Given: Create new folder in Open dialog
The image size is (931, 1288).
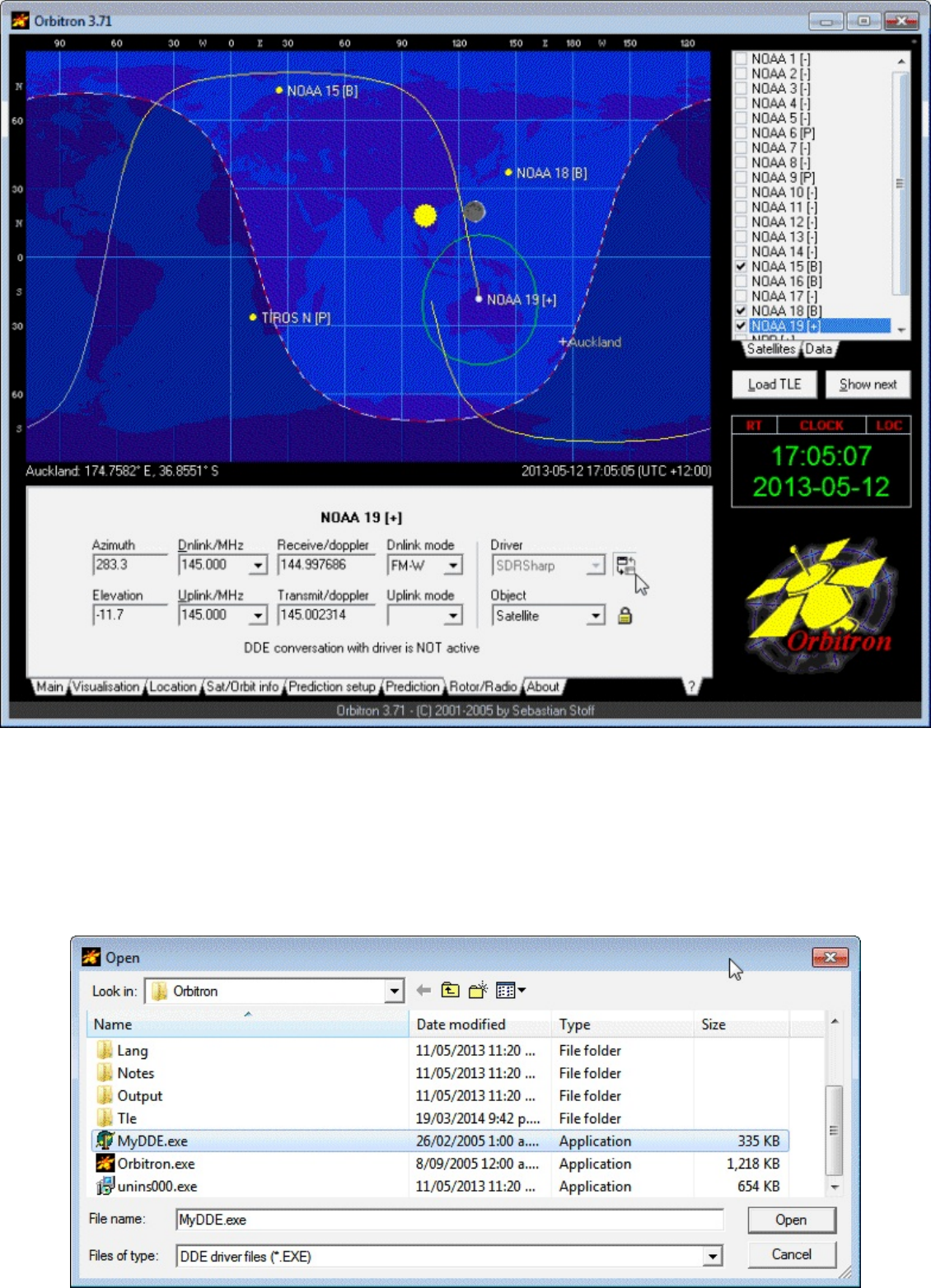Looking at the screenshot, I should [x=478, y=991].
